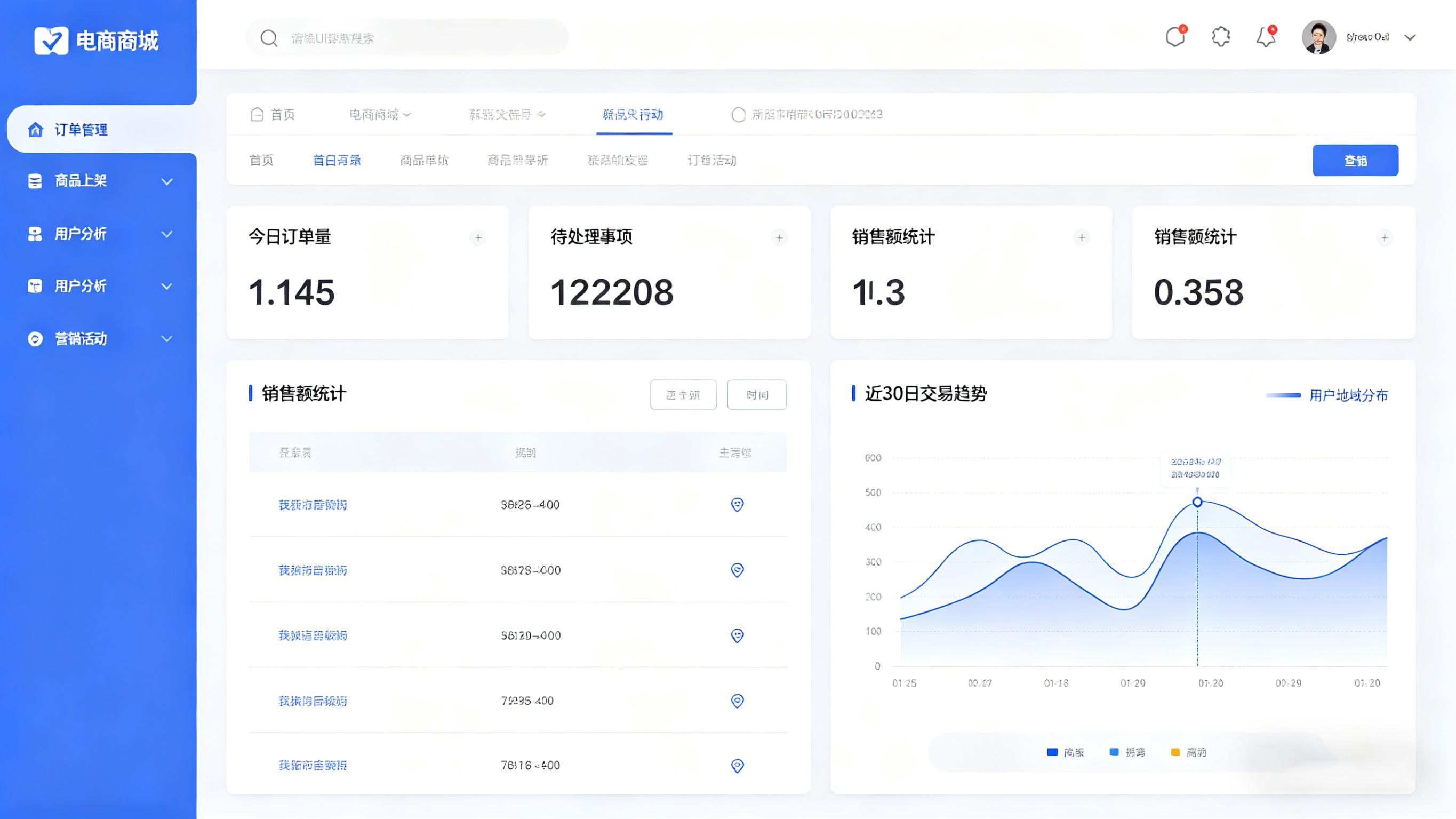Click plus icon on the 11.3 销售额统计 card
Image resolution: width=1456 pixels, height=819 pixels.
[x=1082, y=237]
